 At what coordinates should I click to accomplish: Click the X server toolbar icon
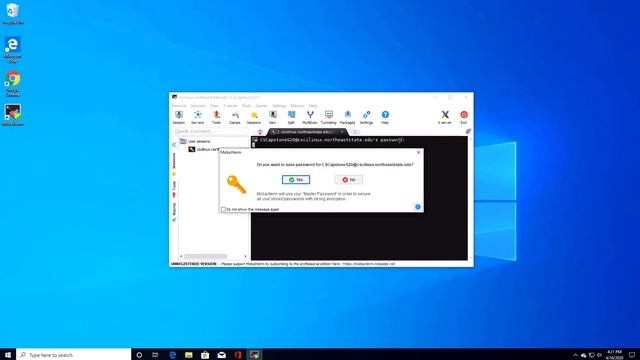tap(445, 117)
